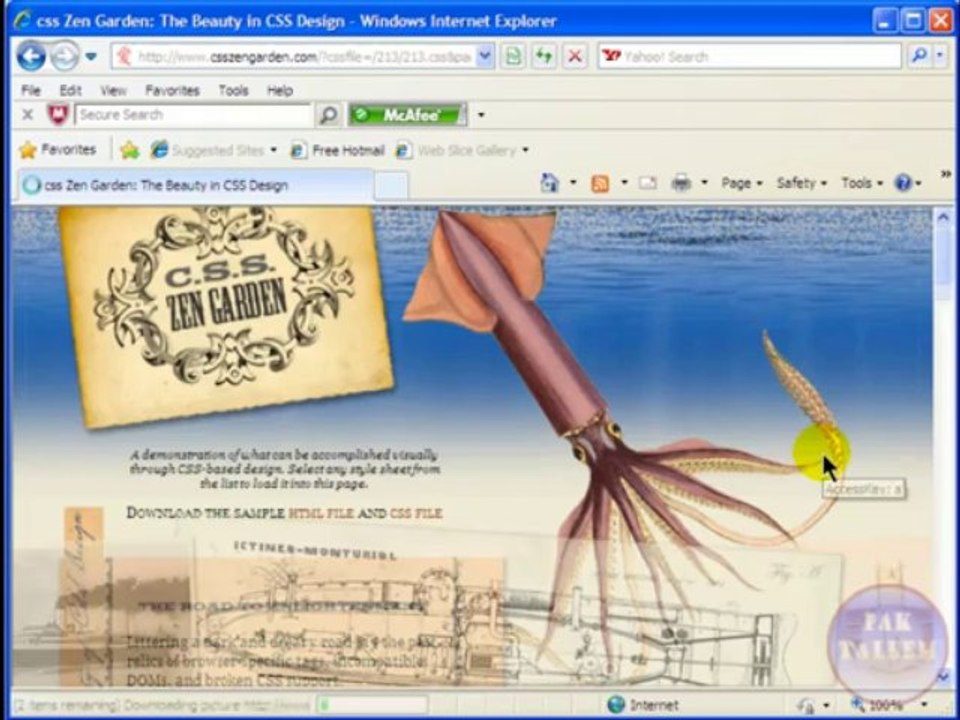Open the Web Slice Gallery link
Image resolution: width=960 pixels, height=720 pixels.
456,150
